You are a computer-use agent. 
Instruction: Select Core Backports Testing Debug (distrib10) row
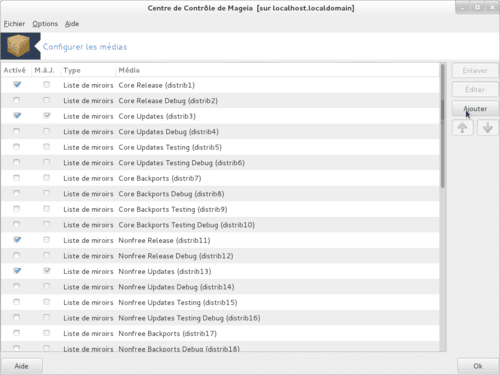pyautogui.click(x=220, y=225)
